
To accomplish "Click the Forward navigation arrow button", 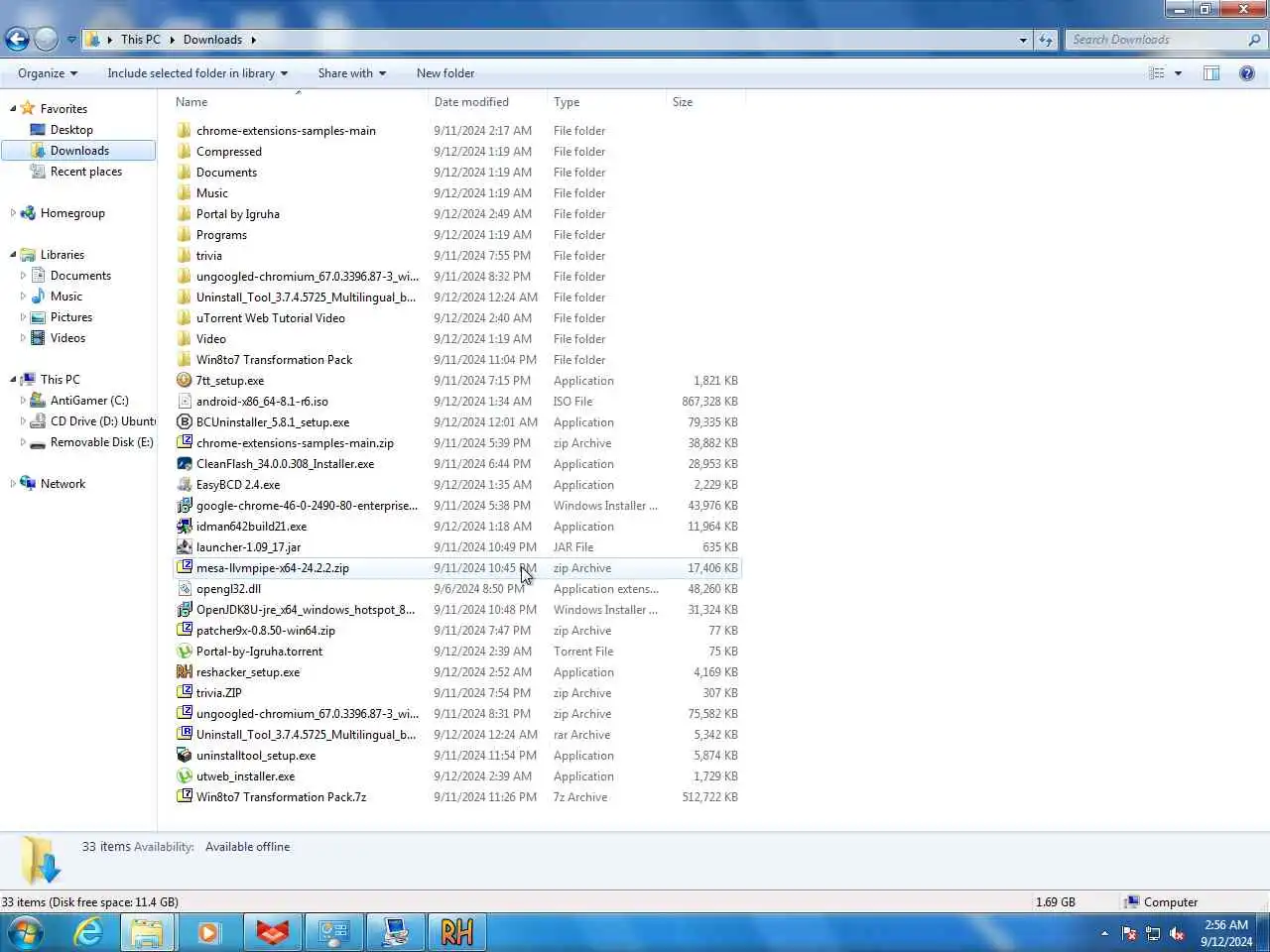I will coord(46,39).
